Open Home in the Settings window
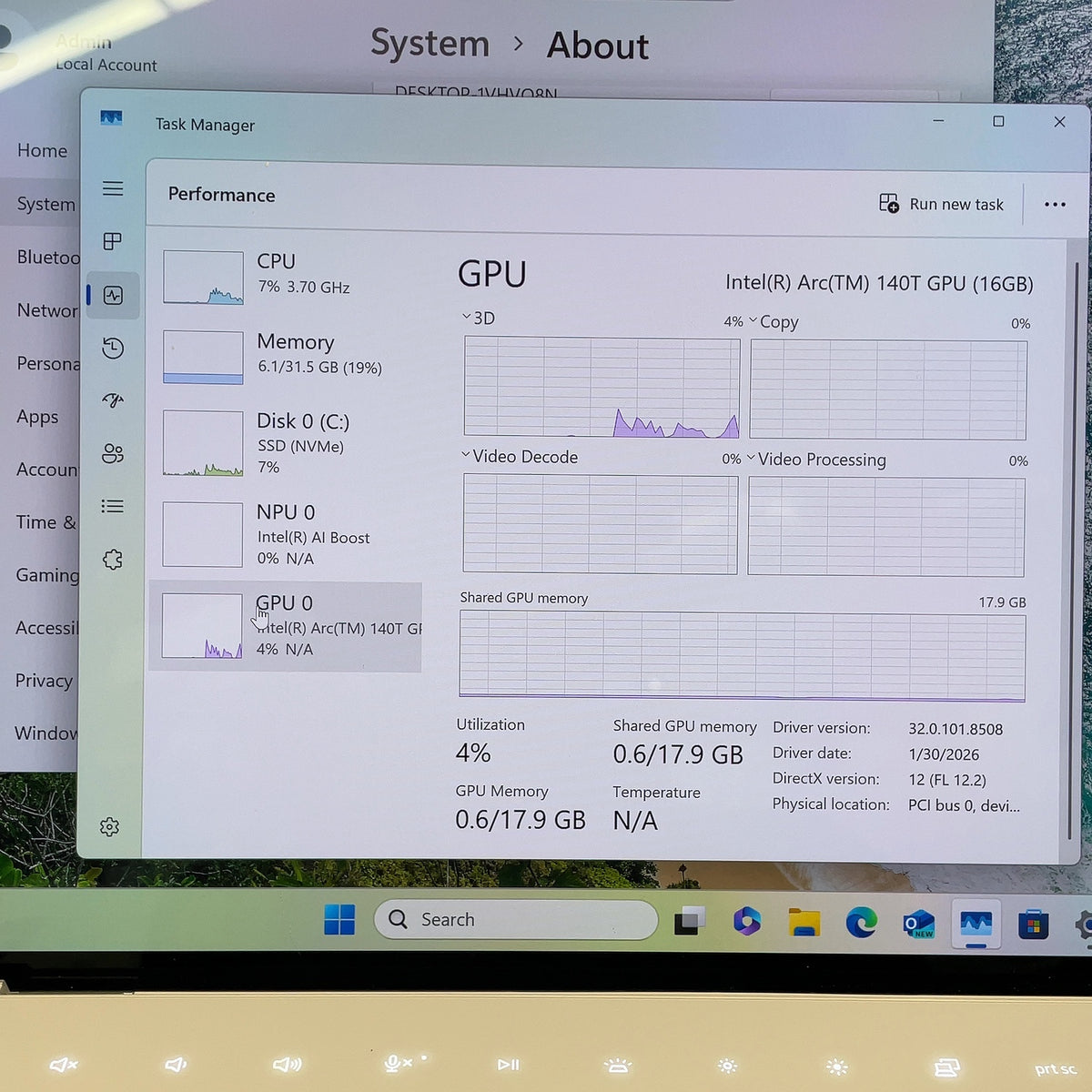Image resolution: width=1092 pixels, height=1092 pixels. coord(42,150)
